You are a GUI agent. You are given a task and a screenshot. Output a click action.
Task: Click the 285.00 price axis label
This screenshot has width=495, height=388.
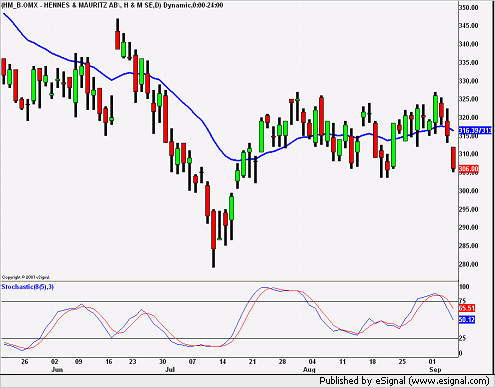[468, 246]
